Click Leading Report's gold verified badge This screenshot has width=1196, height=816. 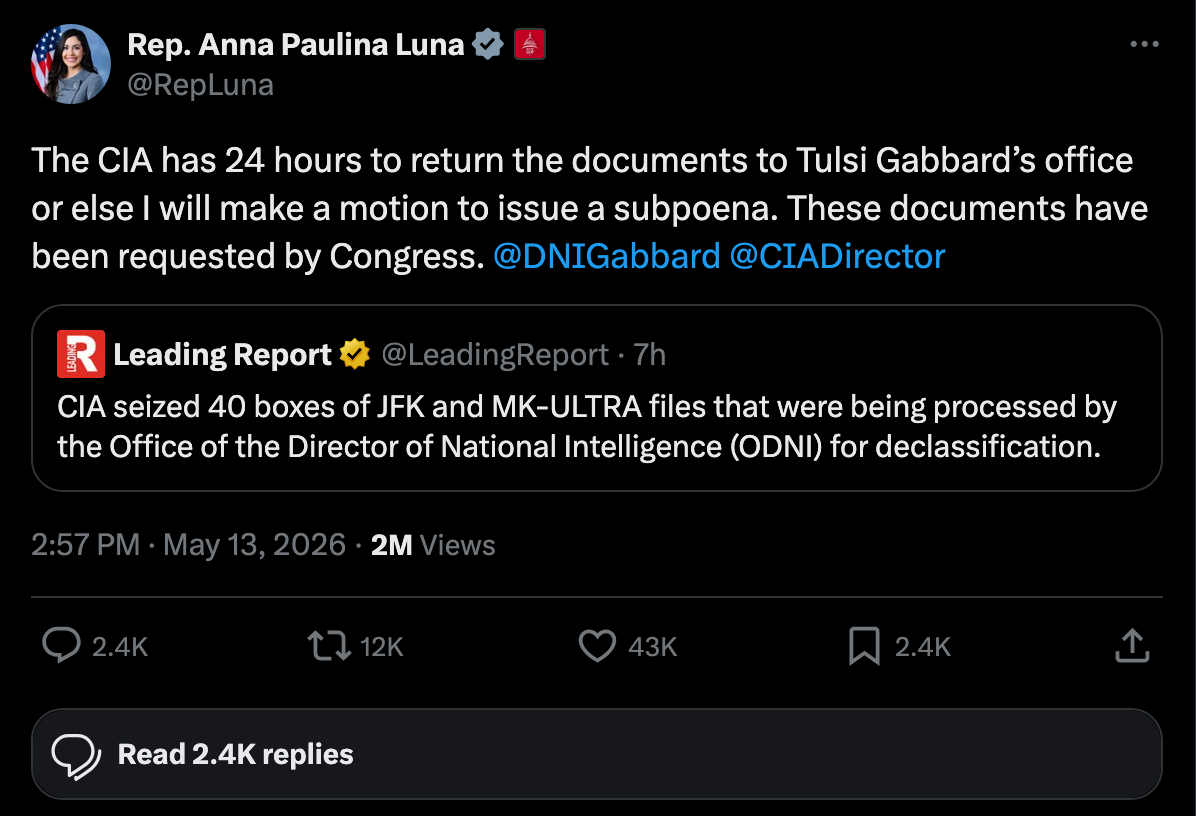click(355, 355)
